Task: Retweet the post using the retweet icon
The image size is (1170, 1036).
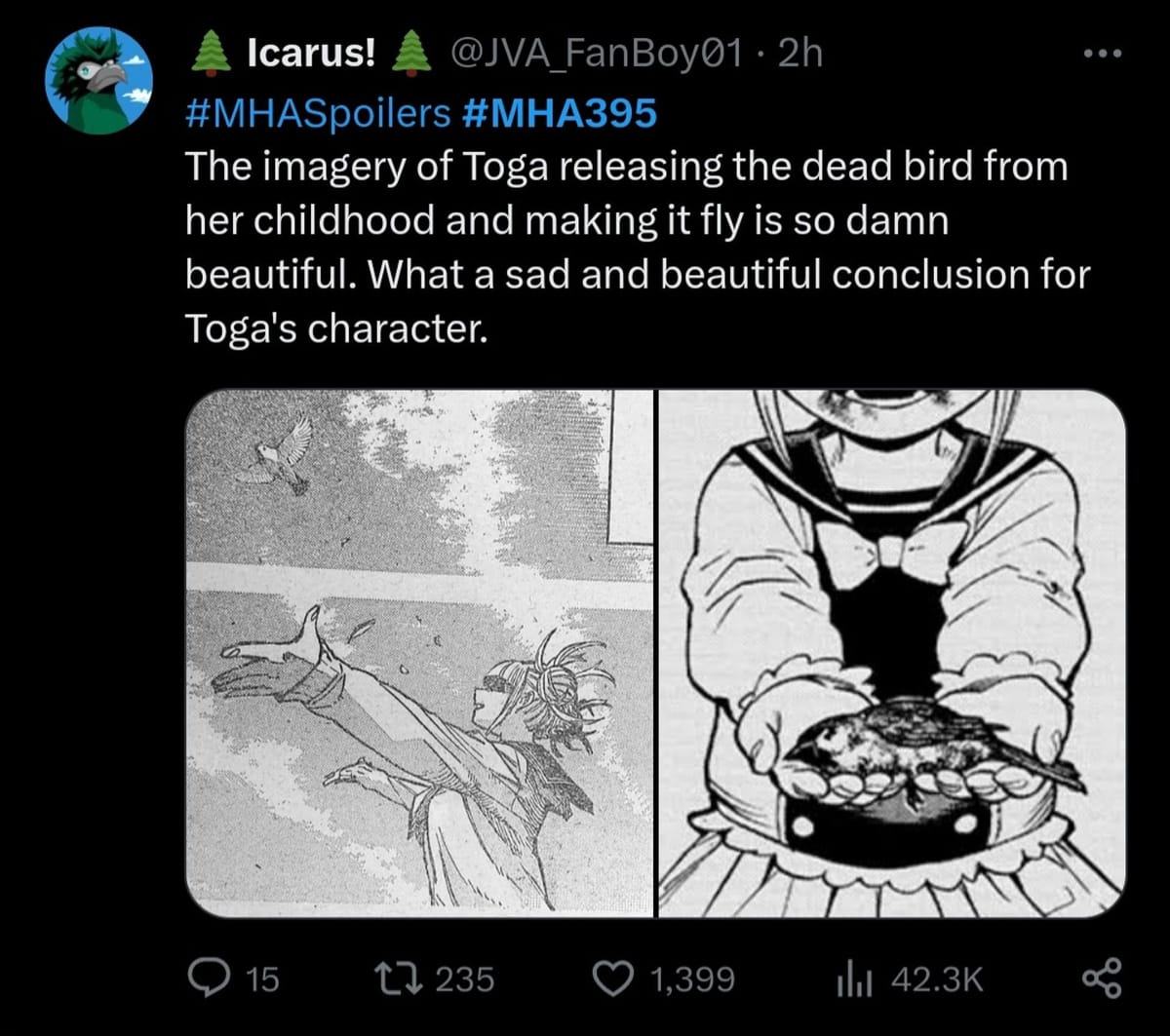Action: (x=397, y=978)
